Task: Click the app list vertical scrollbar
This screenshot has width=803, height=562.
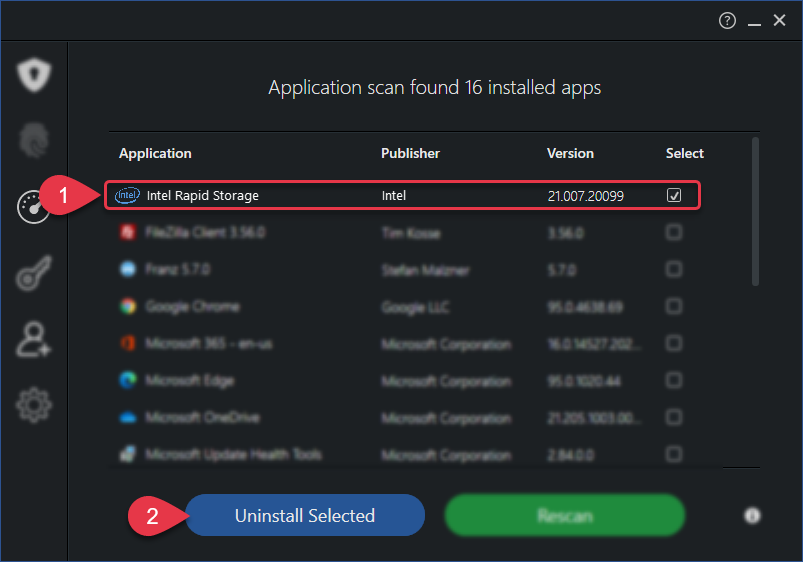Action: [755, 211]
